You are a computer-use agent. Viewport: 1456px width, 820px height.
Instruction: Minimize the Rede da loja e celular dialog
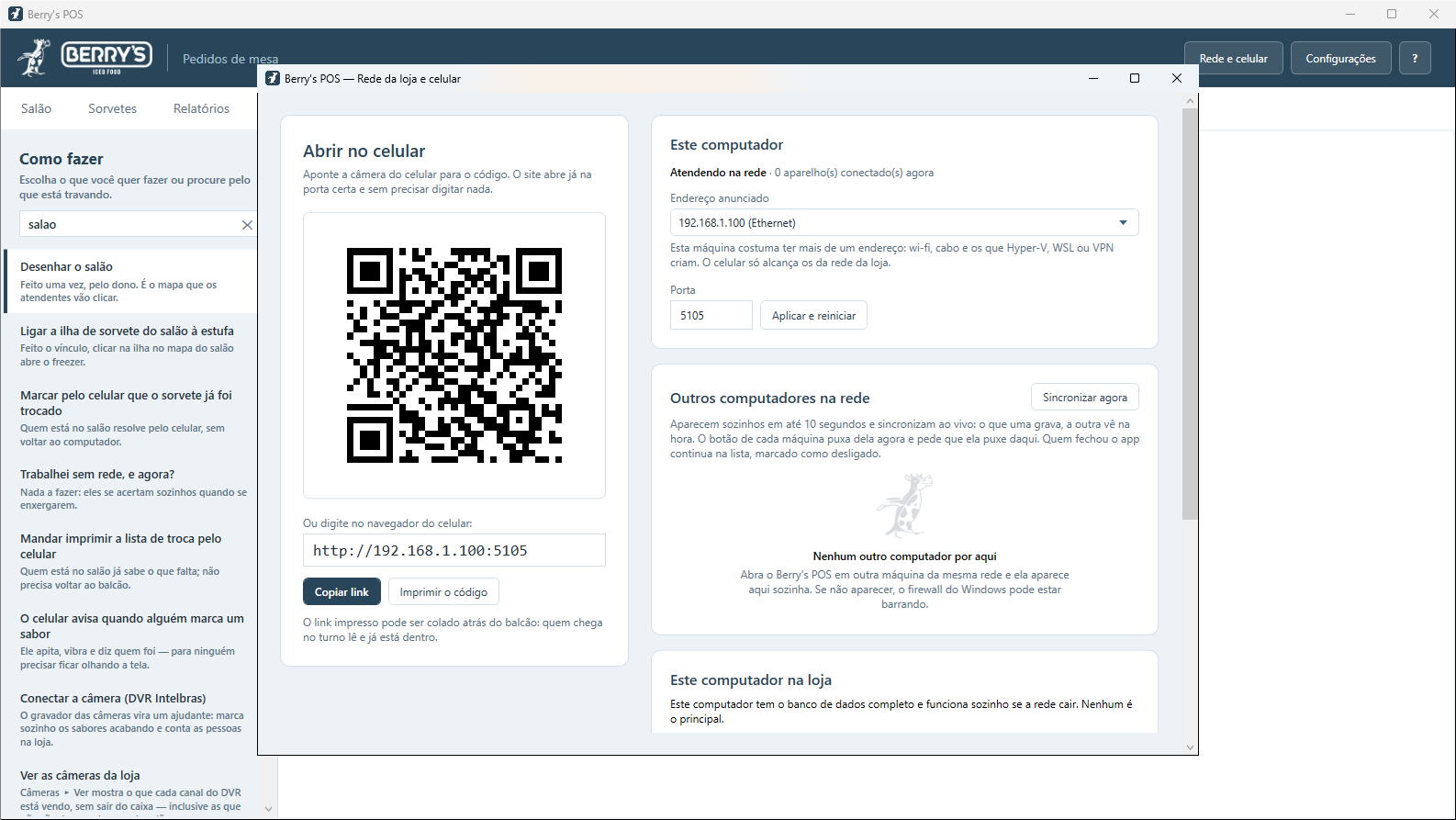[1093, 78]
